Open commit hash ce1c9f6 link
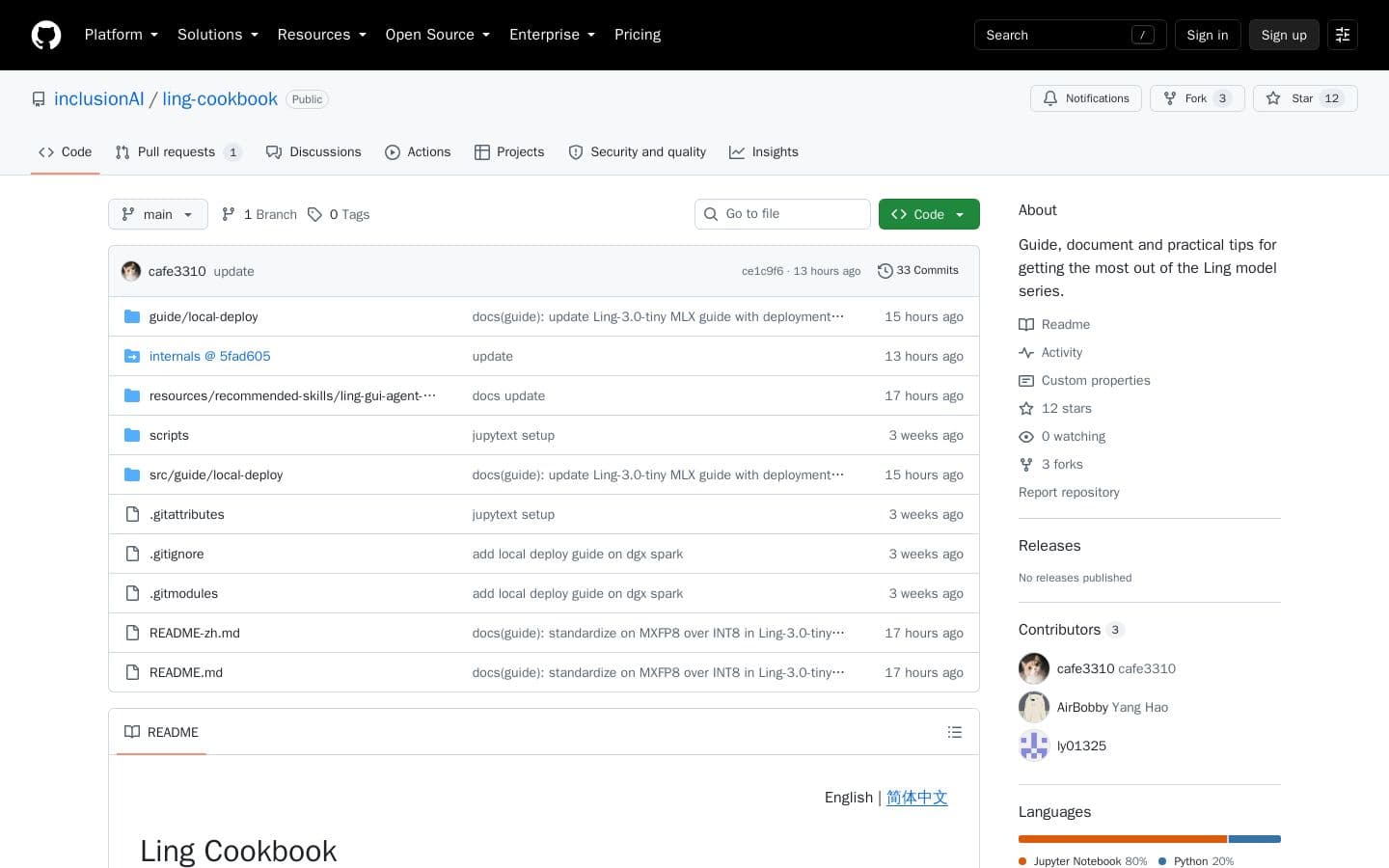Viewport: 1389px width, 868px height. 762,271
